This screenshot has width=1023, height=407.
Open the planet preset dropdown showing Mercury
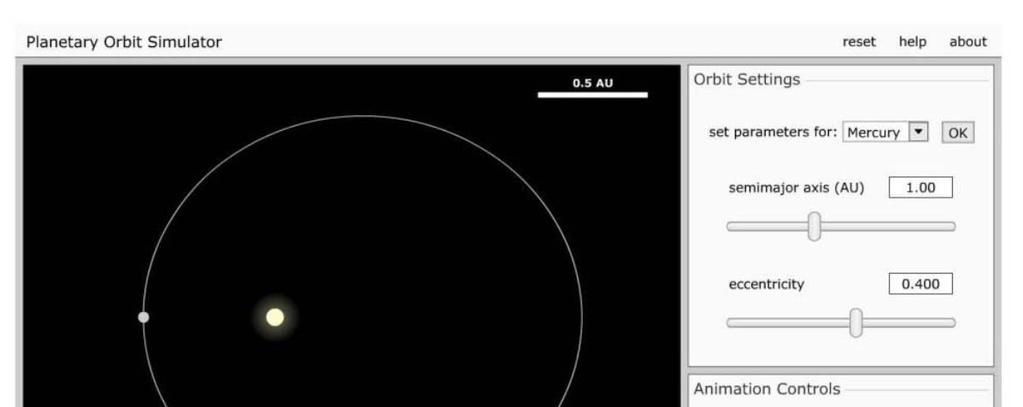[x=885, y=132]
